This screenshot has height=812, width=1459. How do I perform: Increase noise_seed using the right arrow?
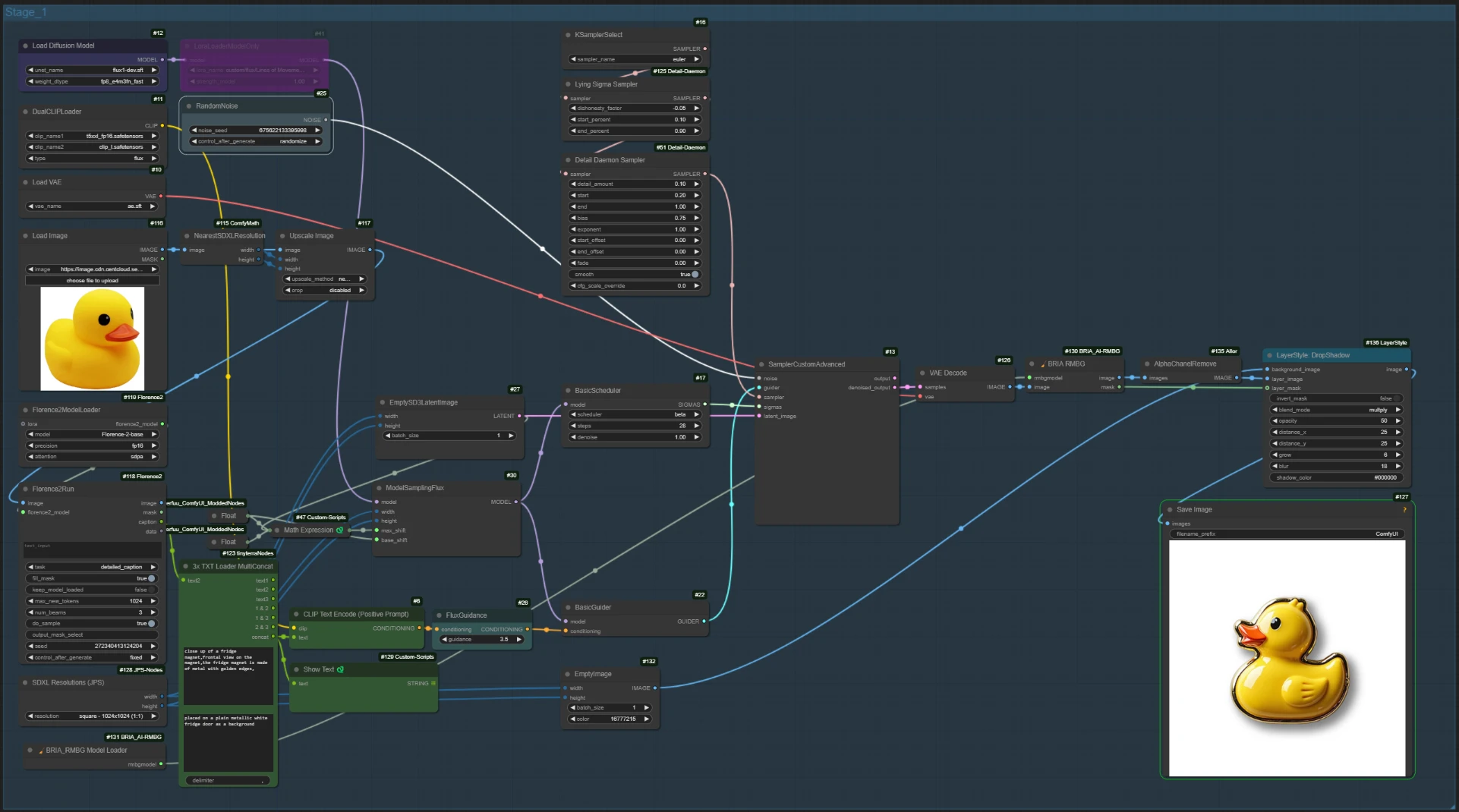click(x=318, y=131)
